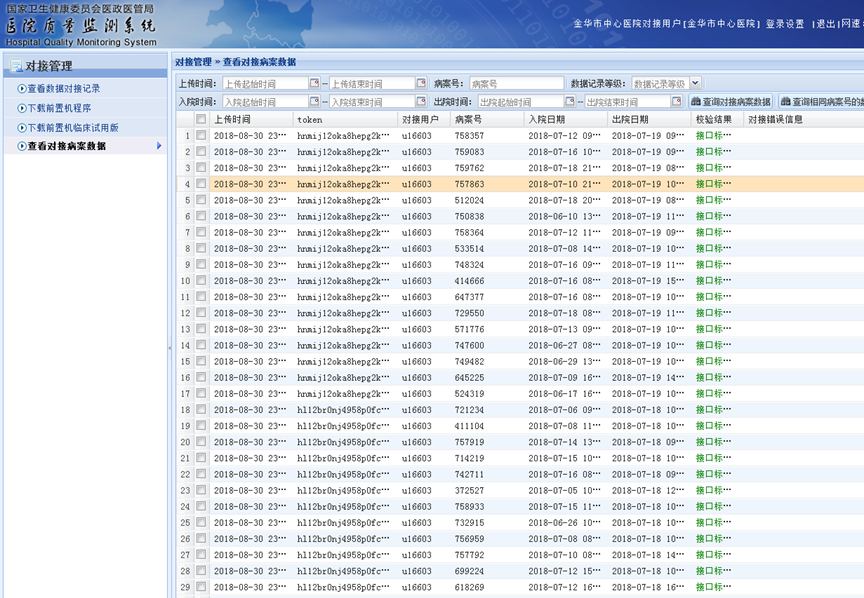Click arrow icon beside 下载前置机程序
Viewport: 864px width, 598px height.
point(22,108)
